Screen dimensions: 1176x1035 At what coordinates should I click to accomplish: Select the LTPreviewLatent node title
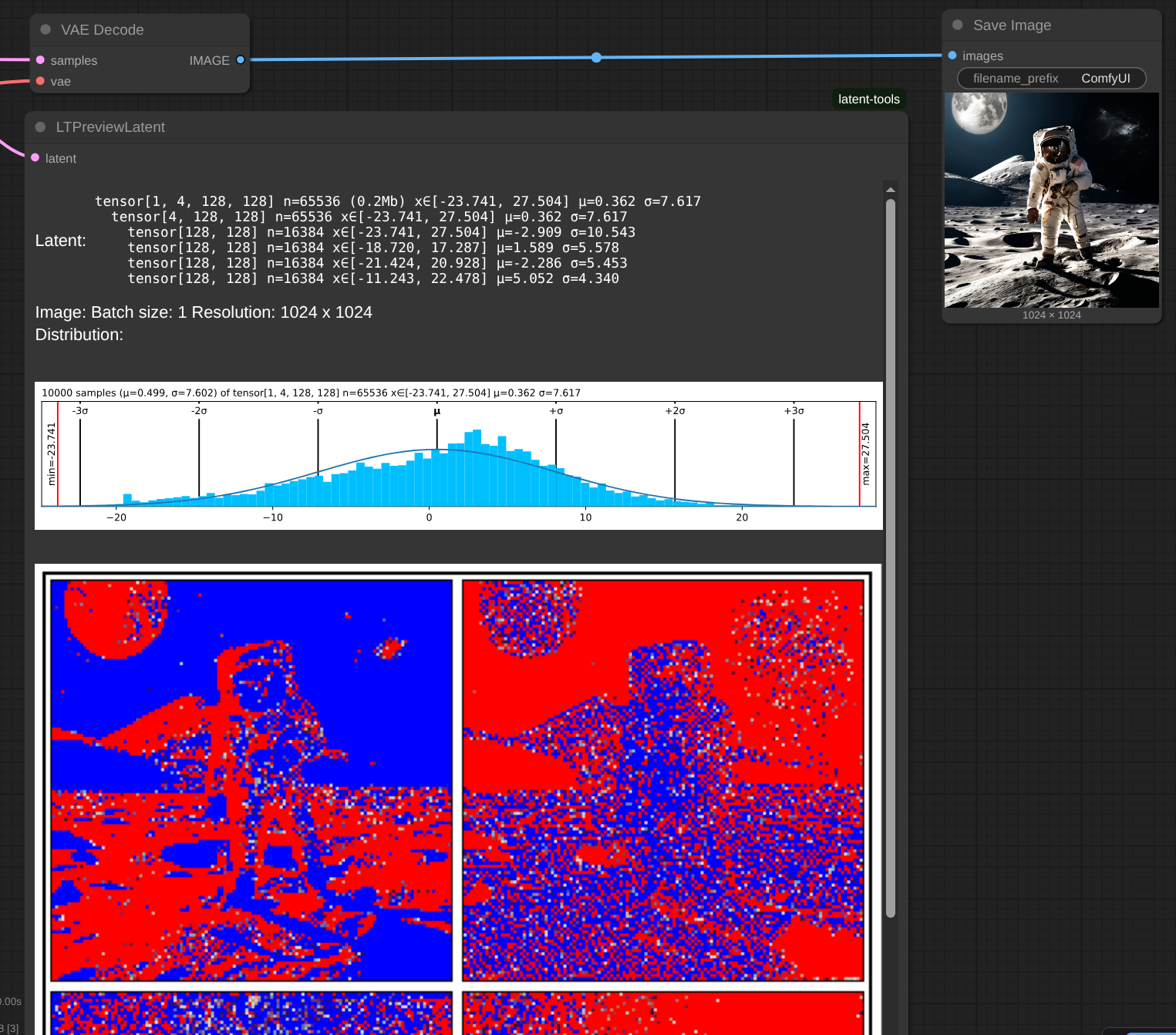[110, 127]
